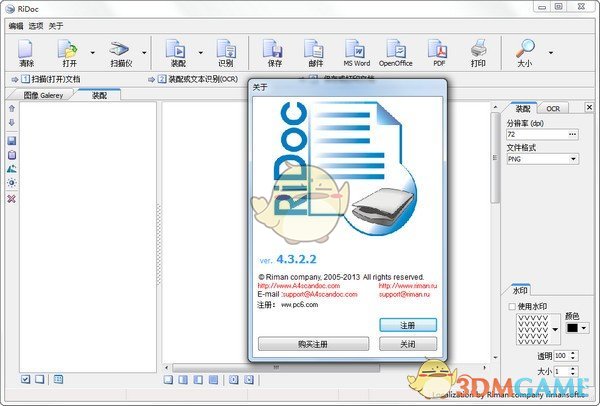
Task: Open the 选项 menu
Action: (x=36, y=26)
